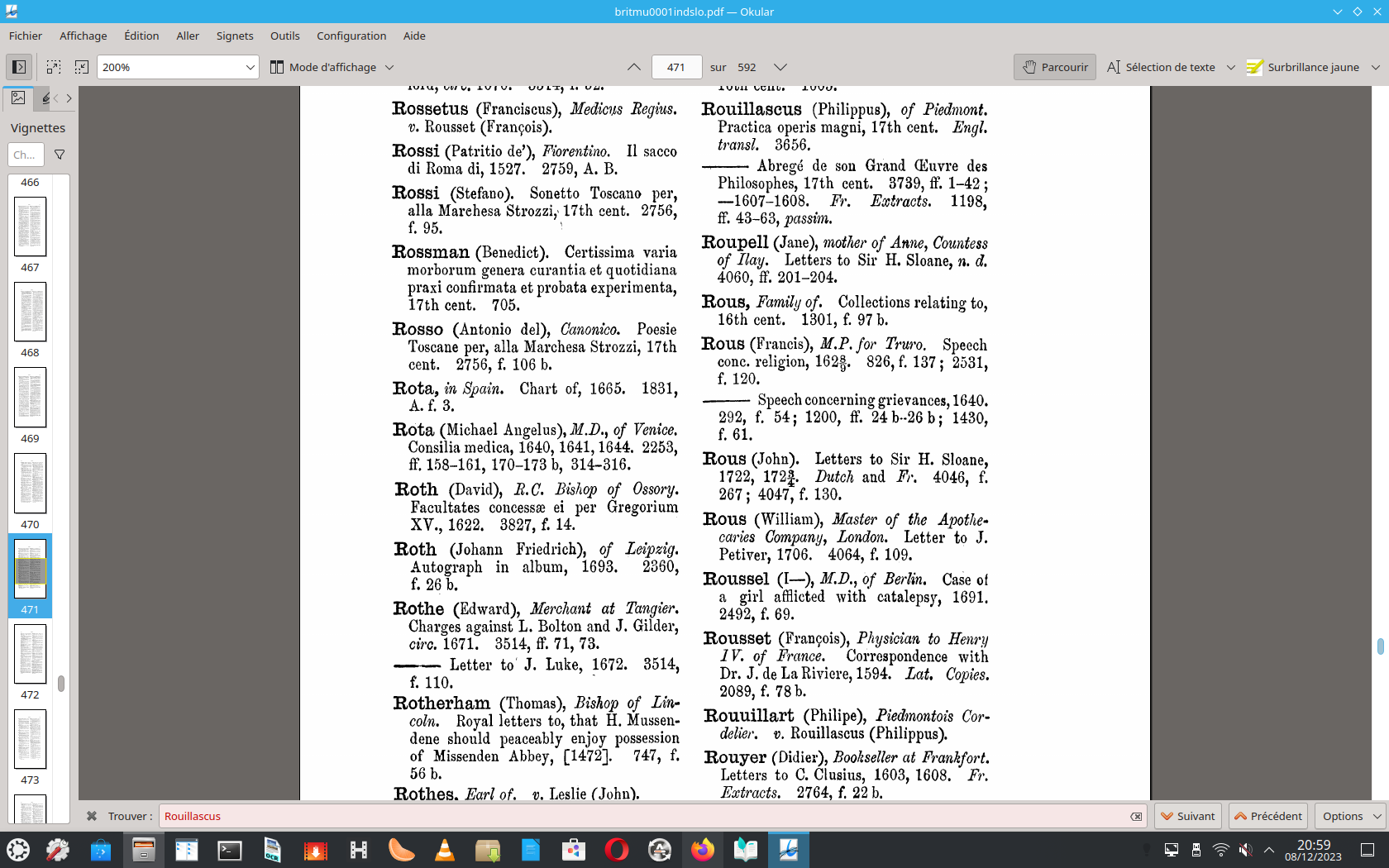This screenshot has width=1389, height=868.
Task: Click the zoom-in fit selection icon
Action: (54, 67)
